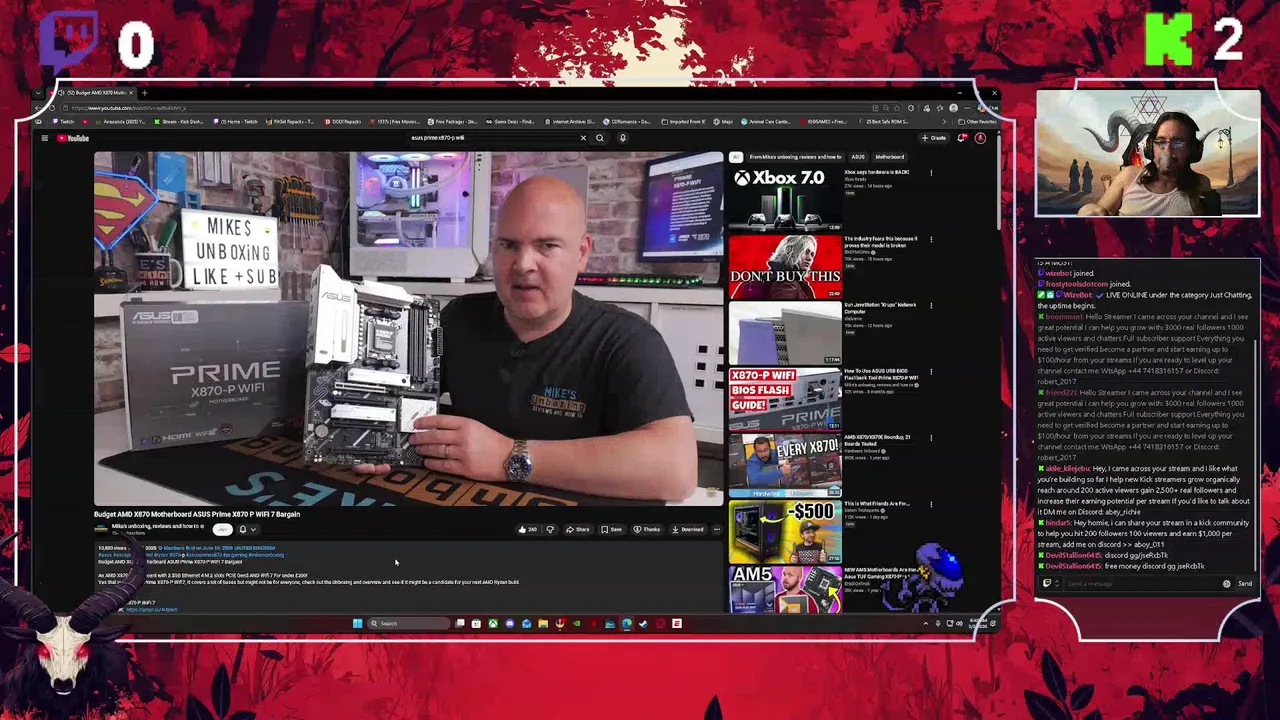Open the YouTube account avatar menu
This screenshot has height=720, width=1280.
click(x=980, y=138)
